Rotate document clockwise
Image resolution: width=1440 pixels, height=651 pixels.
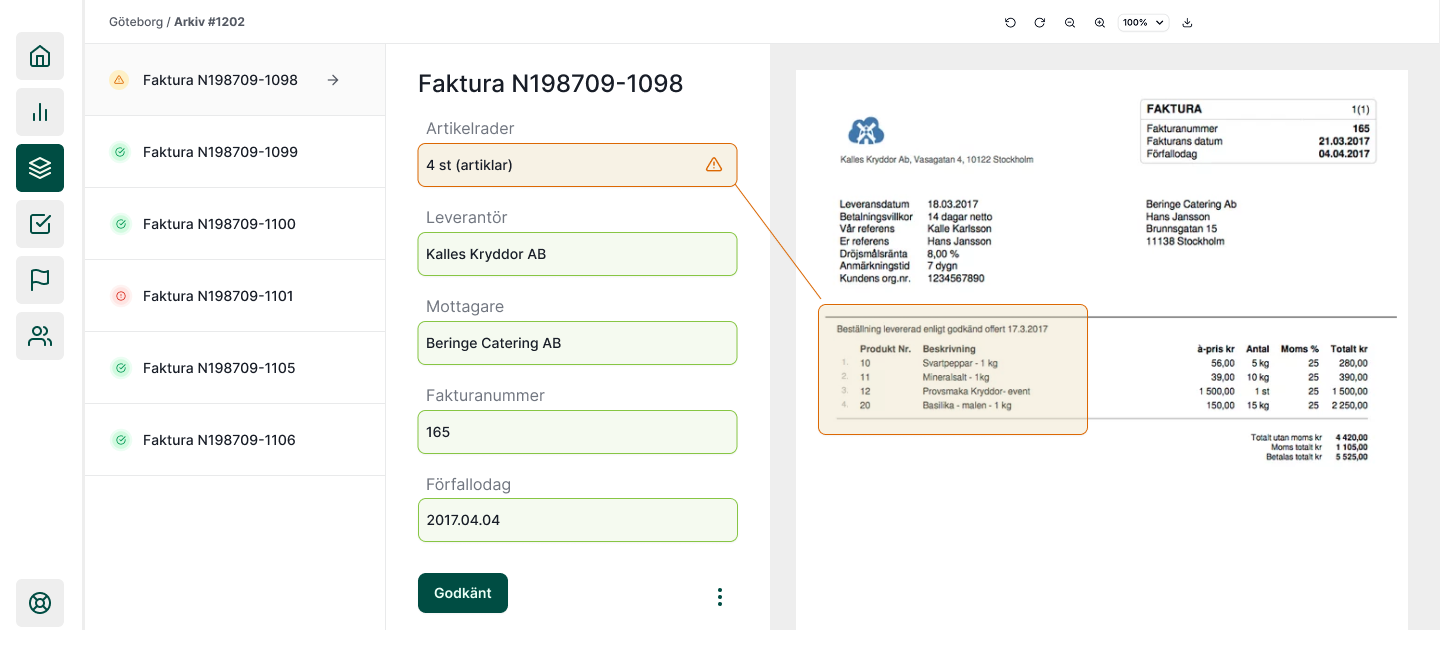coord(1039,22)
